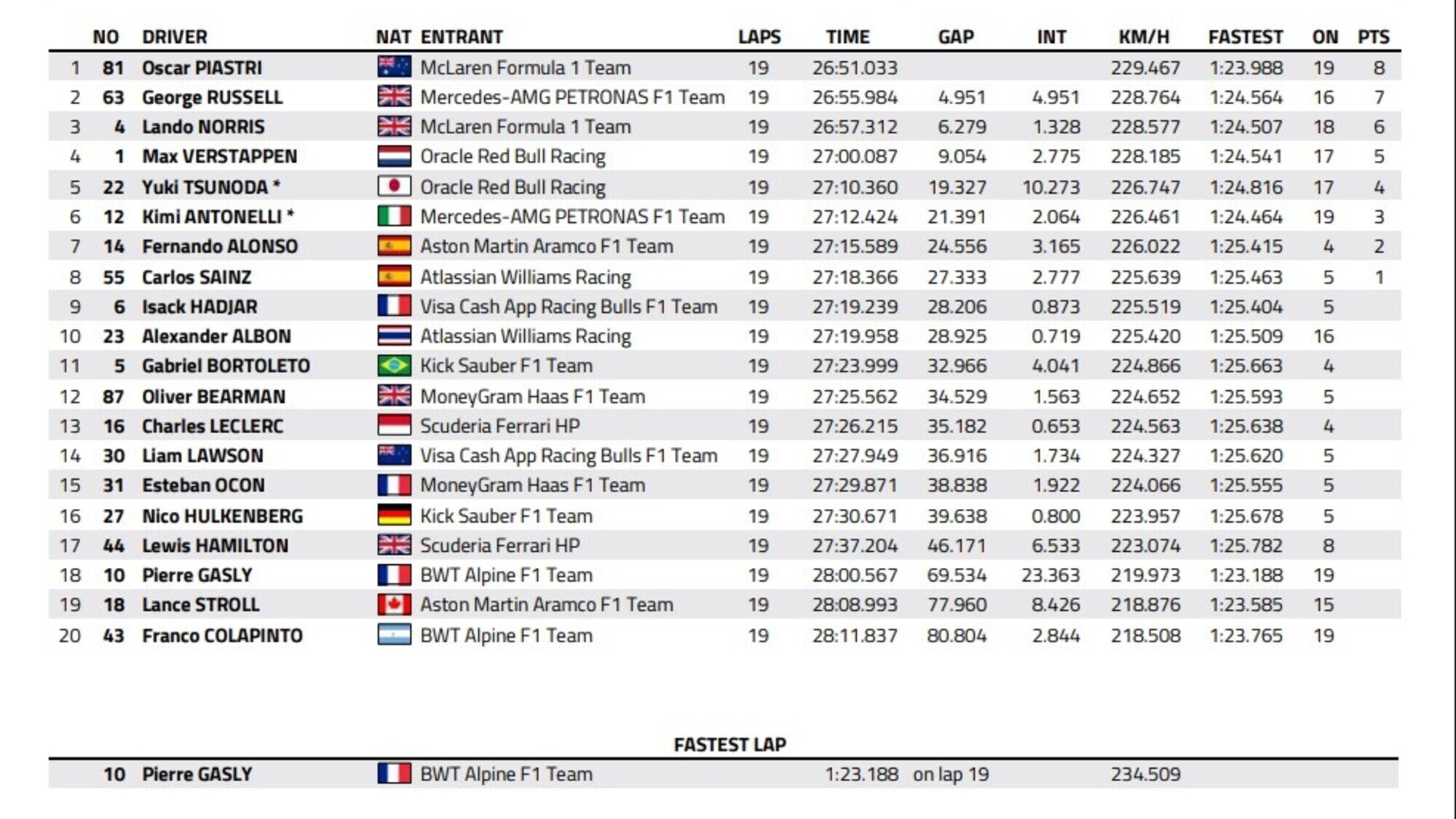Image resolution: width=1456 pixels, height=819 pixels.
Task: Click the Japanese flag beside Yuki Tsunoda
Action: point(394,186)
